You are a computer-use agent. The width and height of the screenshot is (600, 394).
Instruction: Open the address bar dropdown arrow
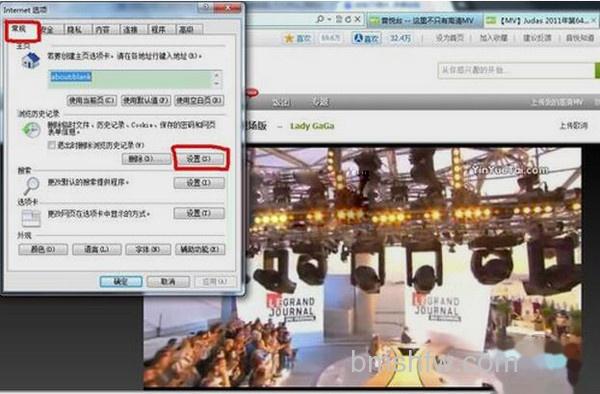(x=329, y=19)
